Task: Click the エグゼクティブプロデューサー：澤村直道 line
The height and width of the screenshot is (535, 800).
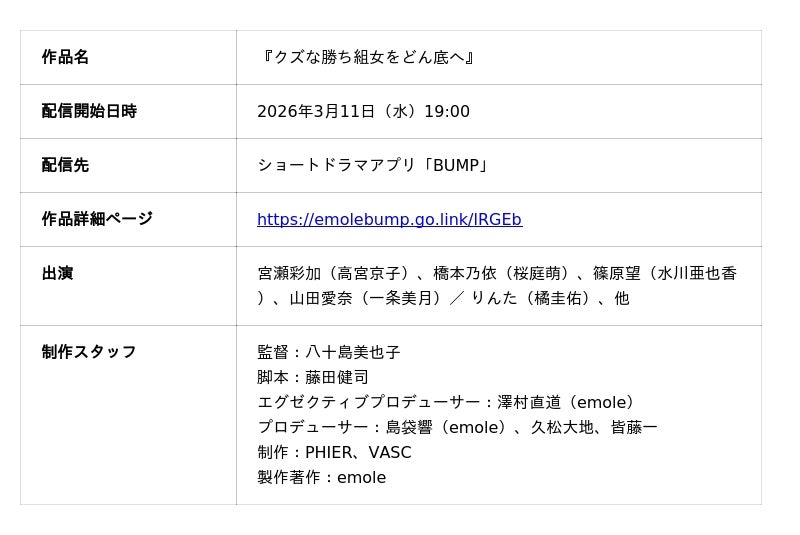Action: [x=446, y=402]
